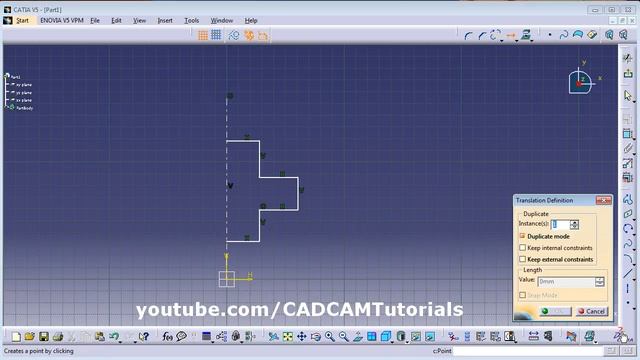The image size is (640, 360).
Task: Click the Zoom Out magnifier
Action: tap(344, 337)
